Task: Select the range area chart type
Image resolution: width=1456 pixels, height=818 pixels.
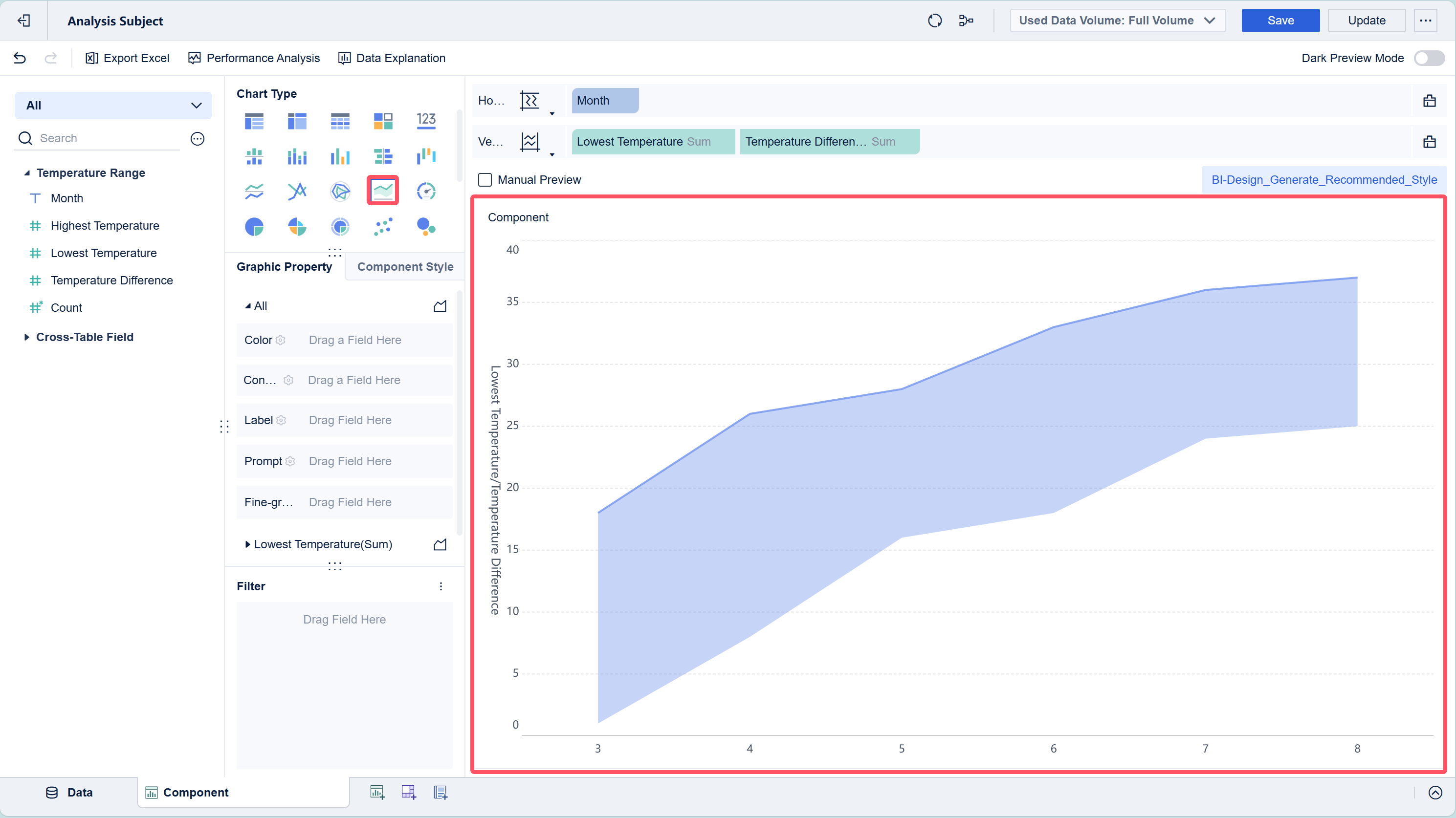Action: click(383, 191)
